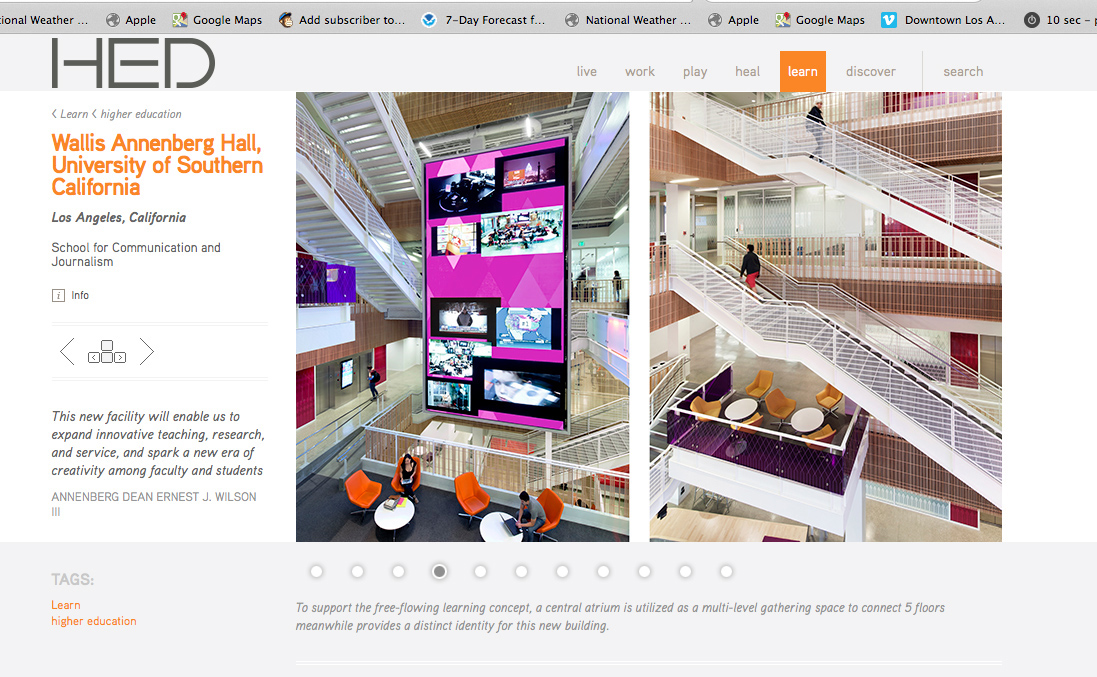Click the TAGS: heading

(72, 580)
